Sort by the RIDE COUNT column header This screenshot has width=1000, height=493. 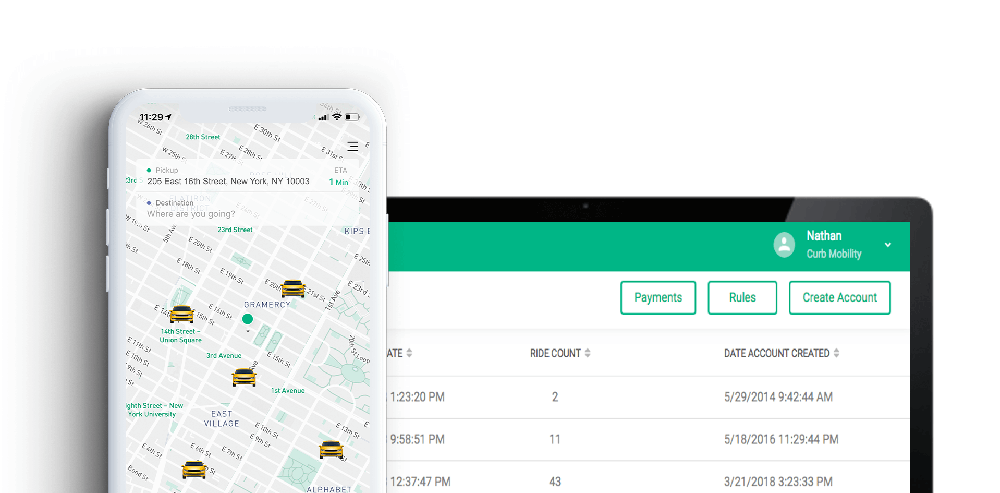[555, 353]
